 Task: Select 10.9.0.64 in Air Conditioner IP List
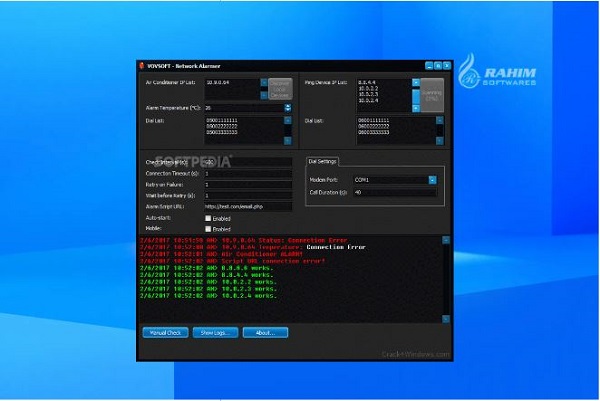(218, 82)
